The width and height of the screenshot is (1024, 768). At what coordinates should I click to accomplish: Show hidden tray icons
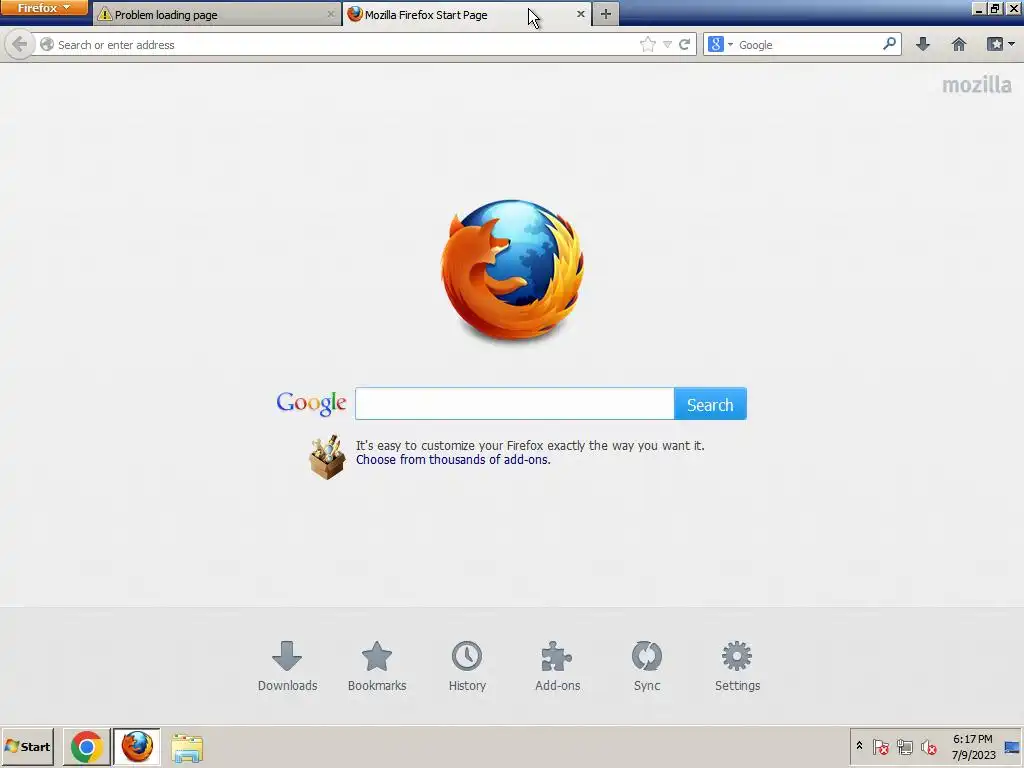click(x=859, y=746)
